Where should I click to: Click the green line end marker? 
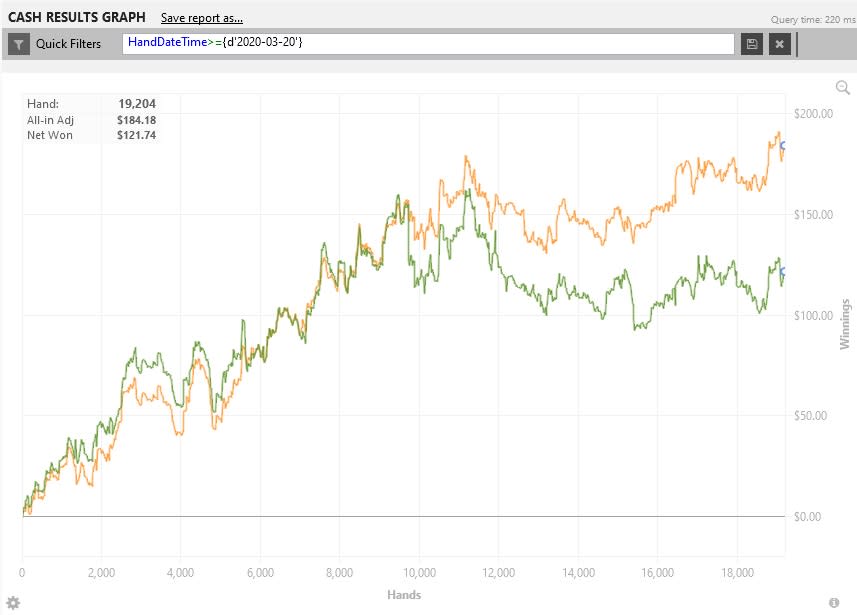783,272
